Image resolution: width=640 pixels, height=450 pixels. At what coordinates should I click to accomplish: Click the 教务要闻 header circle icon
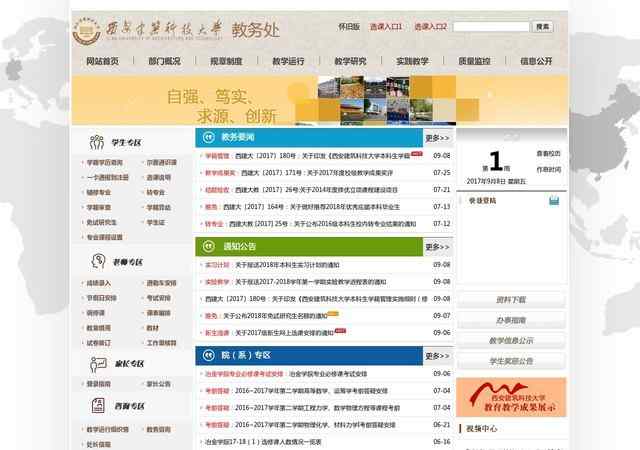pos(209,138)
